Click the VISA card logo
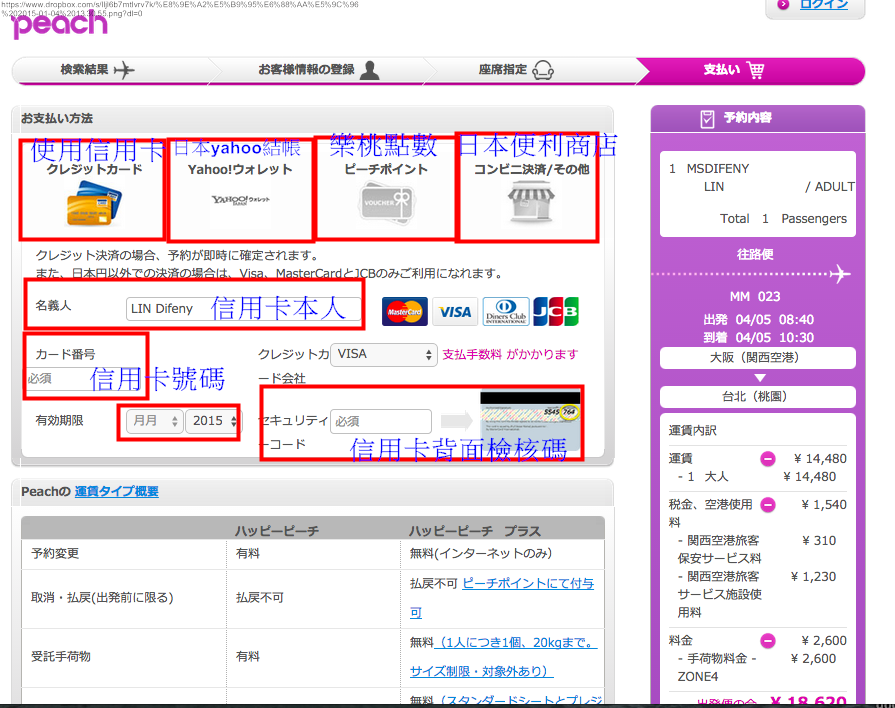The width and height of the screenshot is (895, 708). pyautogui.click(x=455, y=311)
